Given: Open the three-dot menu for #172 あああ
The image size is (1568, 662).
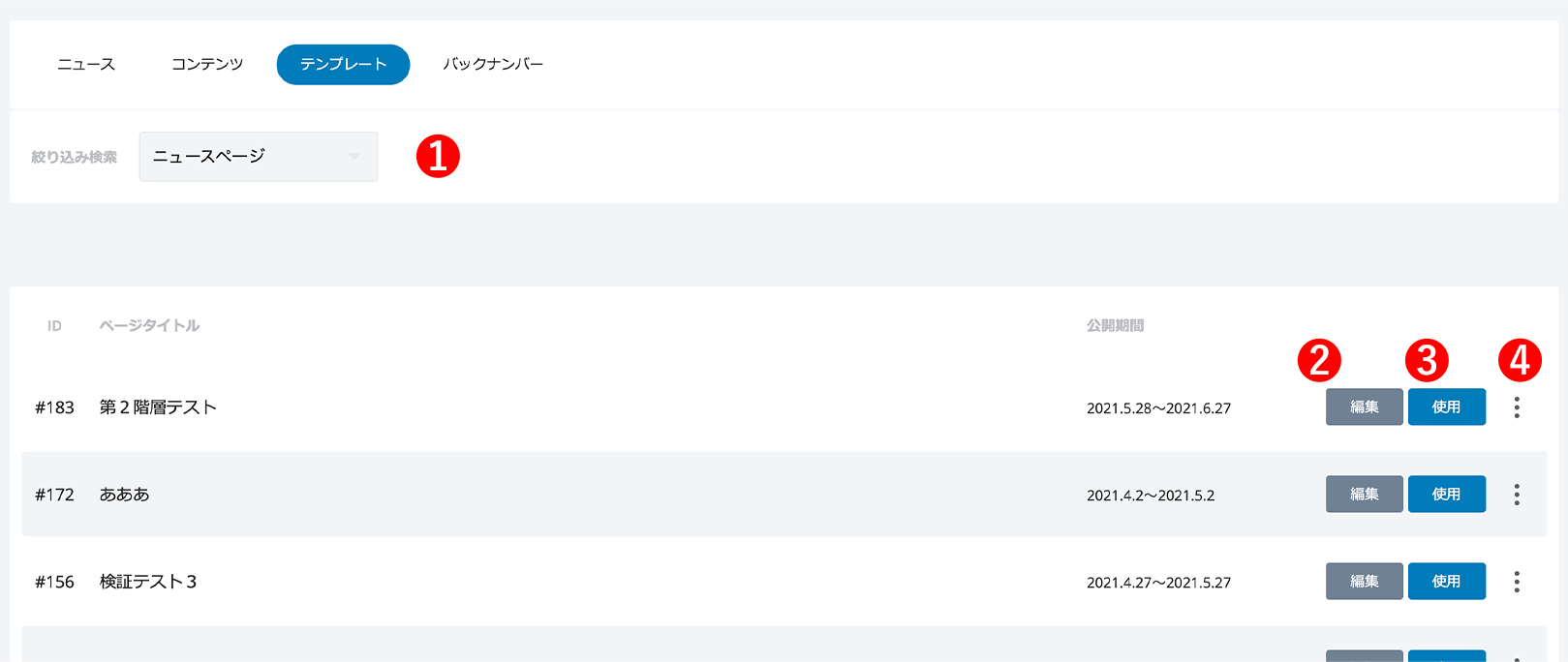Looking at the screenshot, I should pos(1517,495).
